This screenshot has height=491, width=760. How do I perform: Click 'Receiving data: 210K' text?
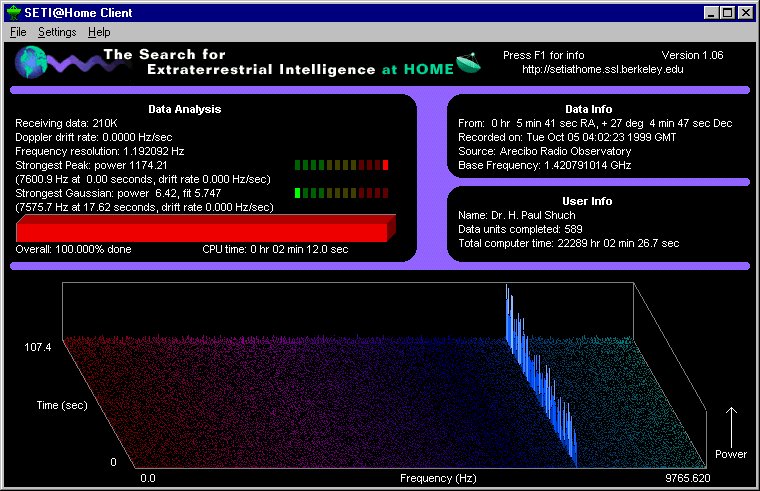tap(66, 123)
